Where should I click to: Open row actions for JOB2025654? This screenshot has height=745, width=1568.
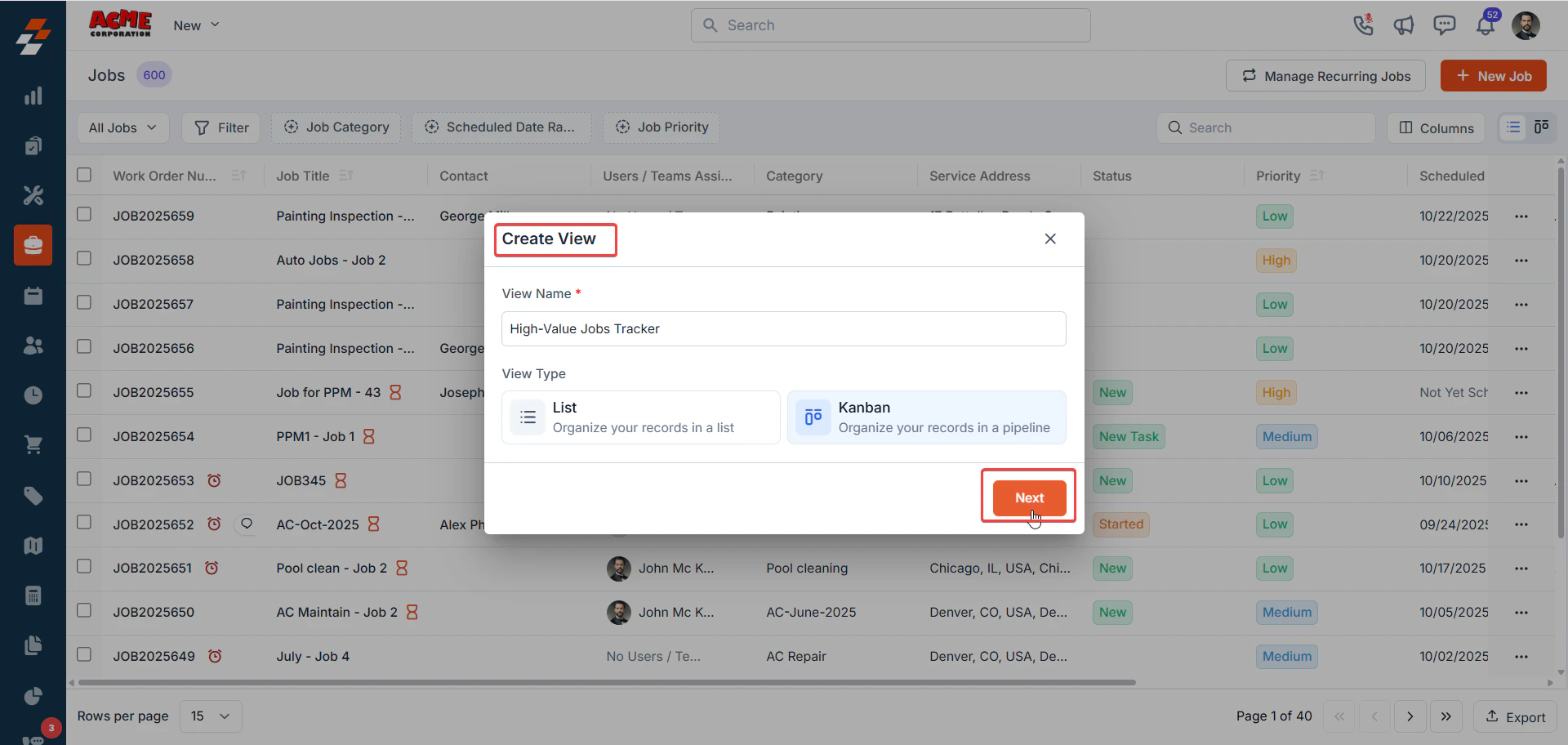click(1521, 437)
